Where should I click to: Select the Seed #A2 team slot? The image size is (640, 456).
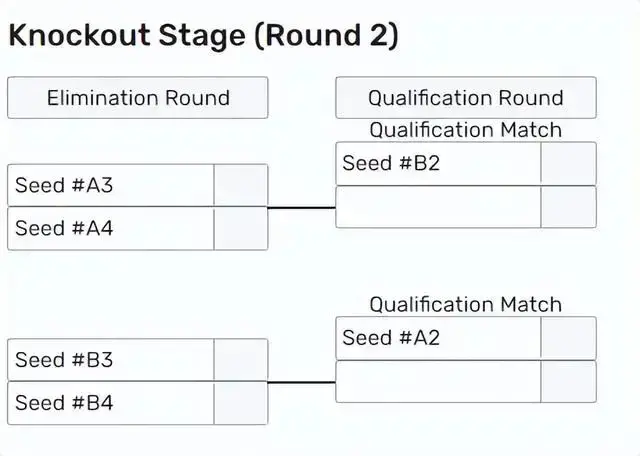[438, 338]
